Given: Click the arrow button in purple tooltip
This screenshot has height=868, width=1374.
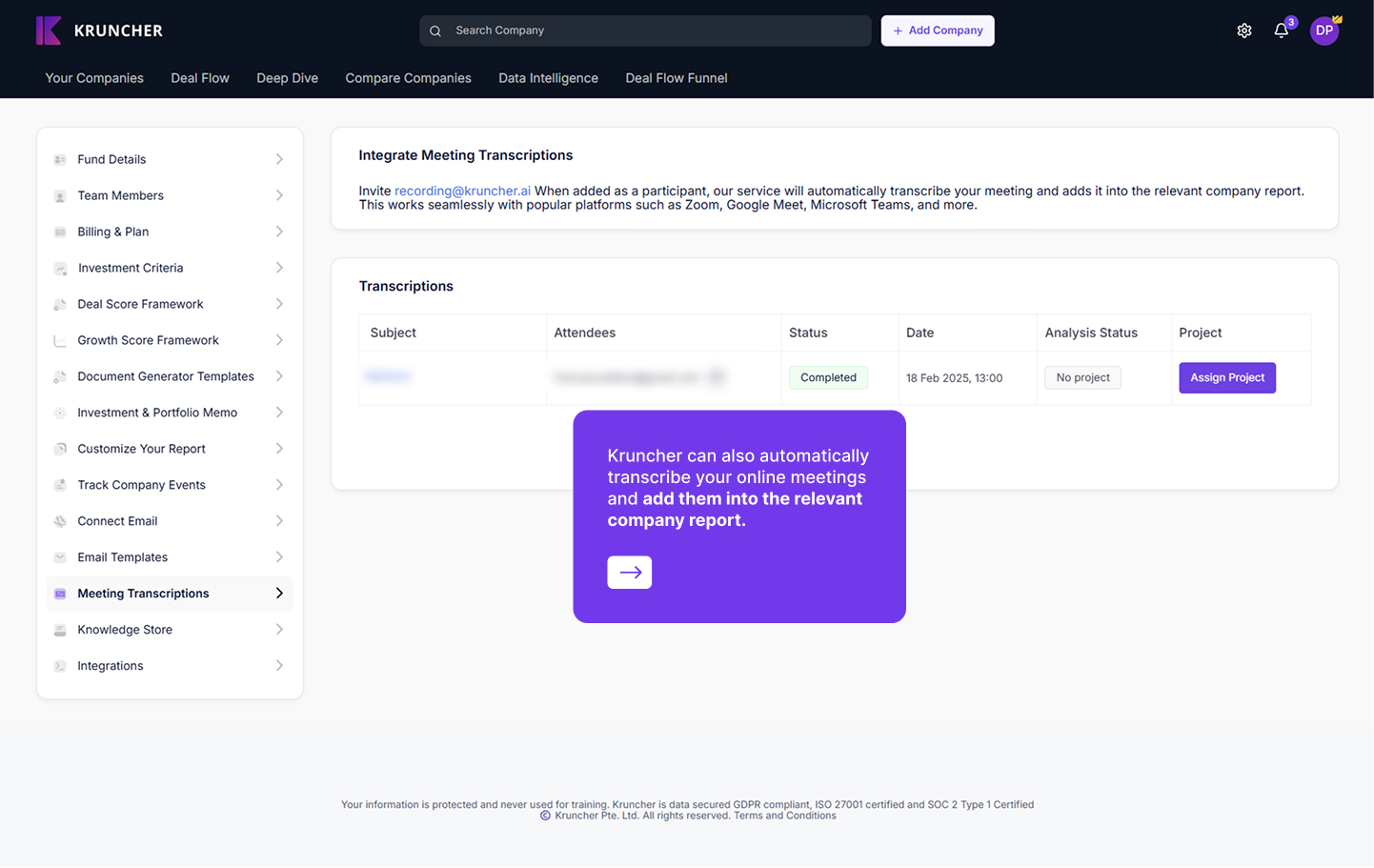Looking at the screenshot, I should click(629, 573).
